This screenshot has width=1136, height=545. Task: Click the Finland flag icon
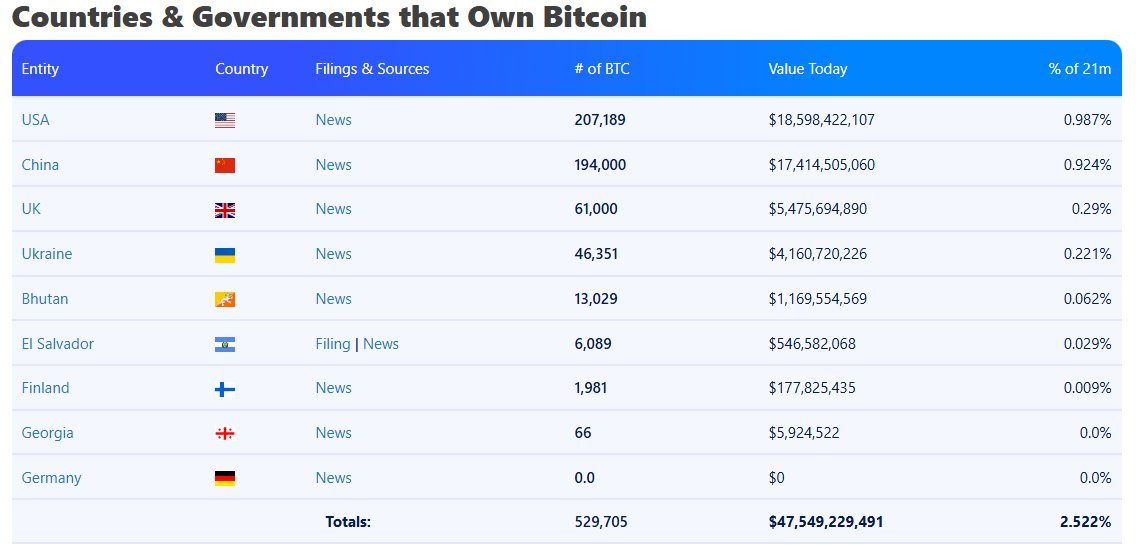coord(225,389)
